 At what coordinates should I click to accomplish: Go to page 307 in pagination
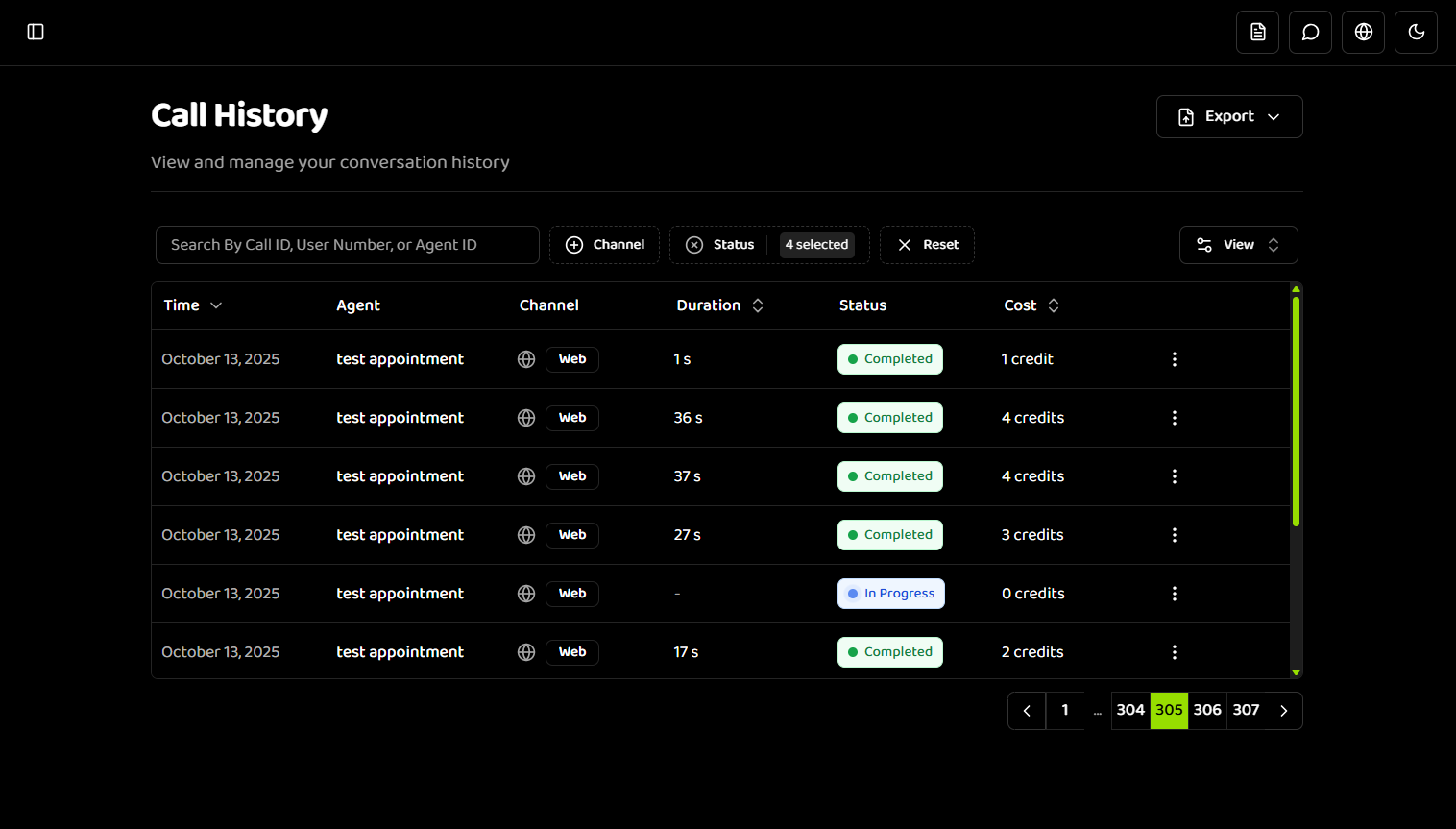coord(1245,710)
